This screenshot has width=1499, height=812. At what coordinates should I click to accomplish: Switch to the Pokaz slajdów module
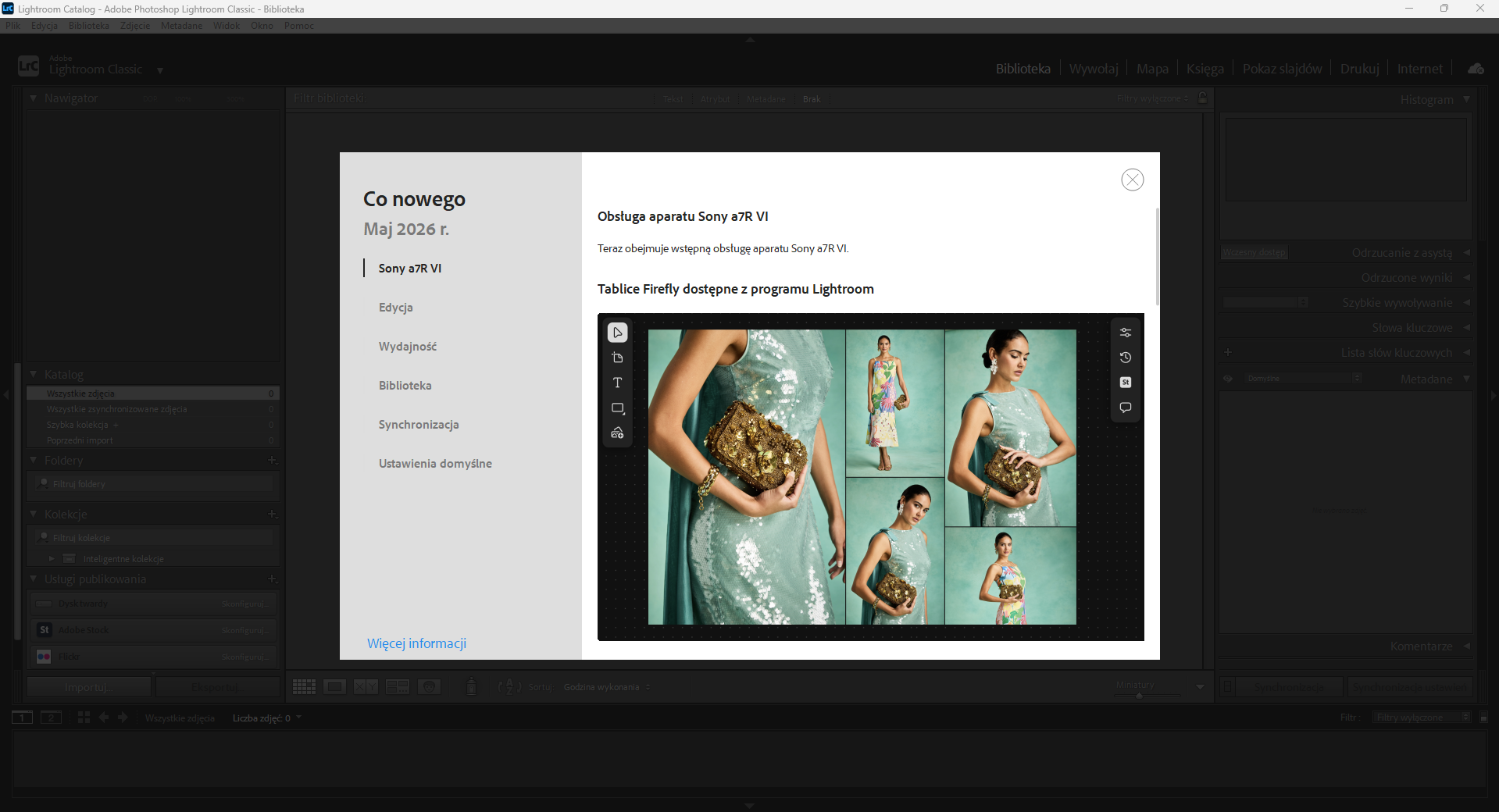click(1282, 69)
